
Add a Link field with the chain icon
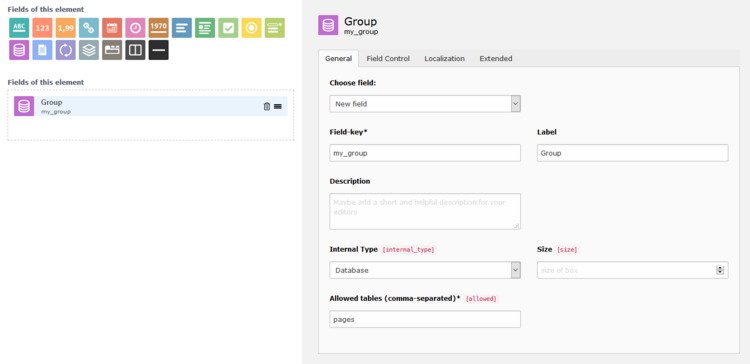[89, 28]
